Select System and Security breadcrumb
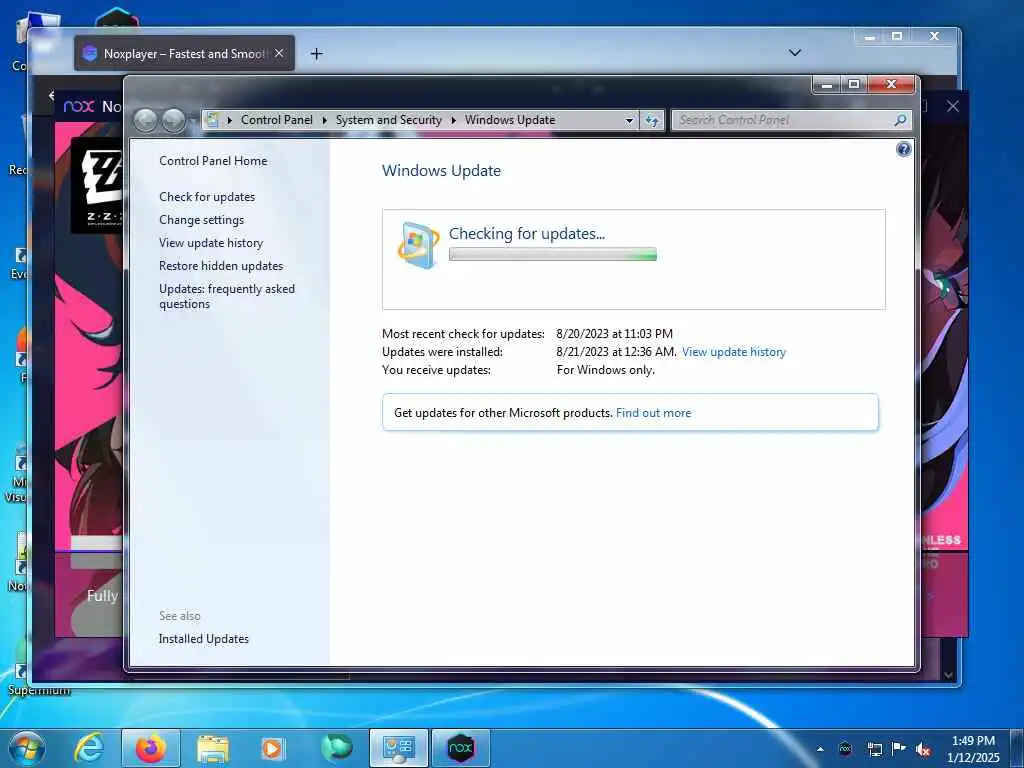This screenshot has width=1024, height=768. tap(389, 120)
